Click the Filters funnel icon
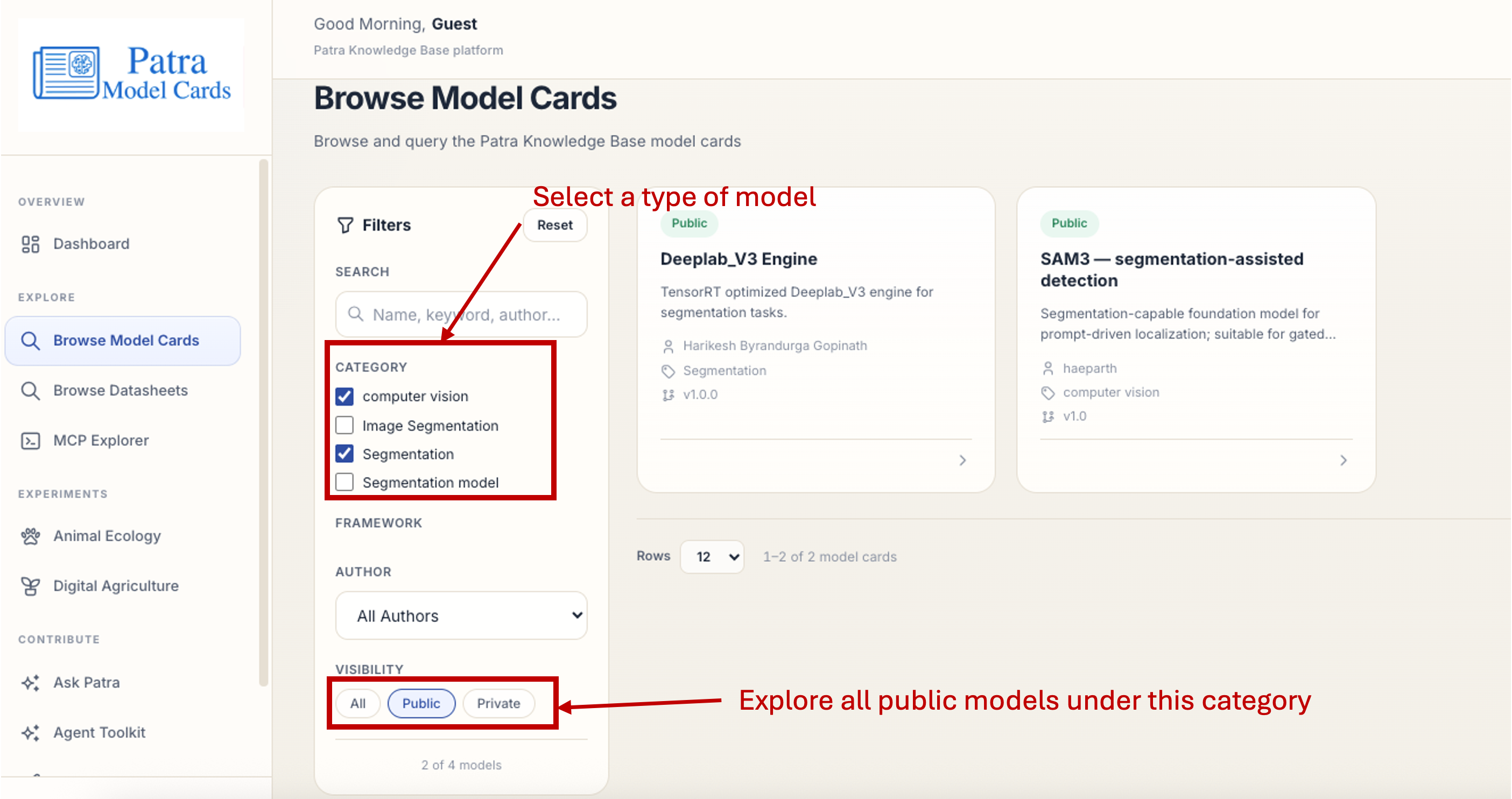Viewport: 1512px width, 799px height. (x=345, y=225)
